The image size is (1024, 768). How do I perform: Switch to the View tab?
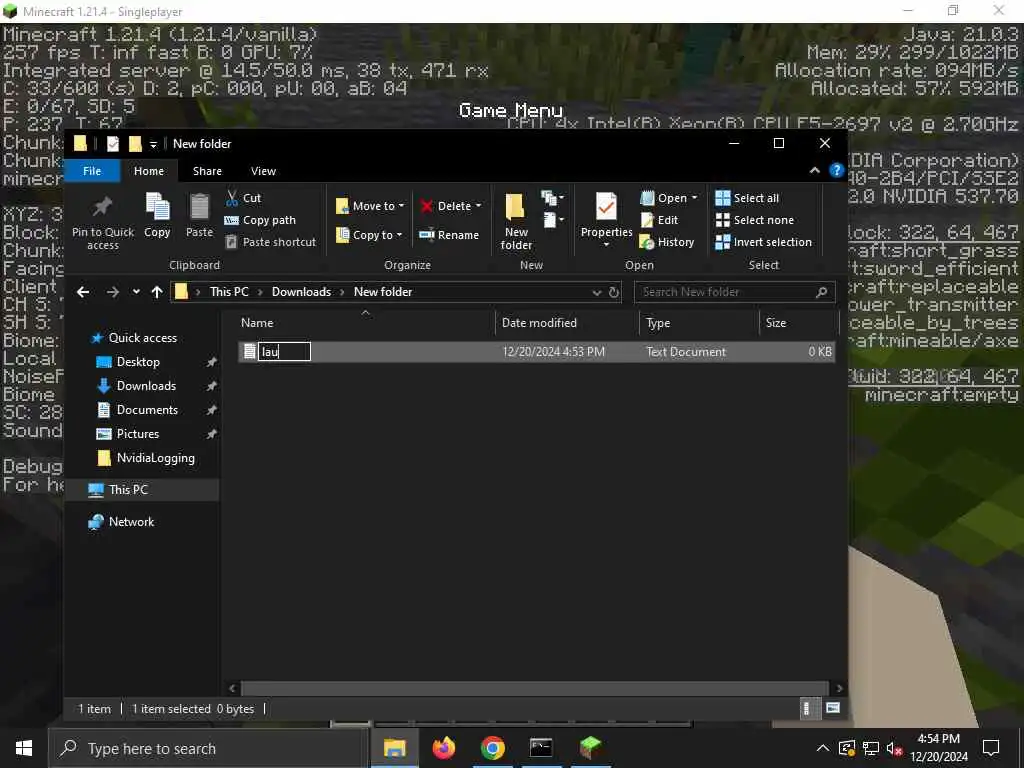tap(263, 171)
